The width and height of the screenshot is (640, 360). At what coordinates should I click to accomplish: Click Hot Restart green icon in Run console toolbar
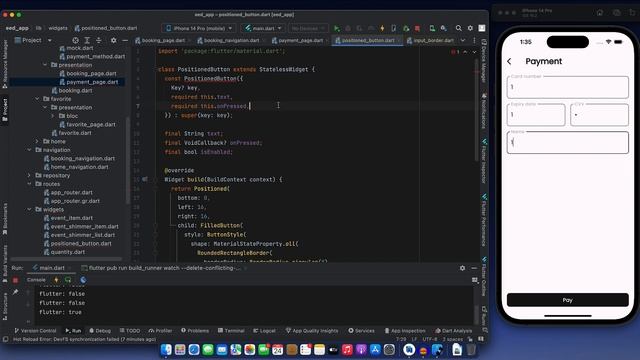click(x=68, y=280)
